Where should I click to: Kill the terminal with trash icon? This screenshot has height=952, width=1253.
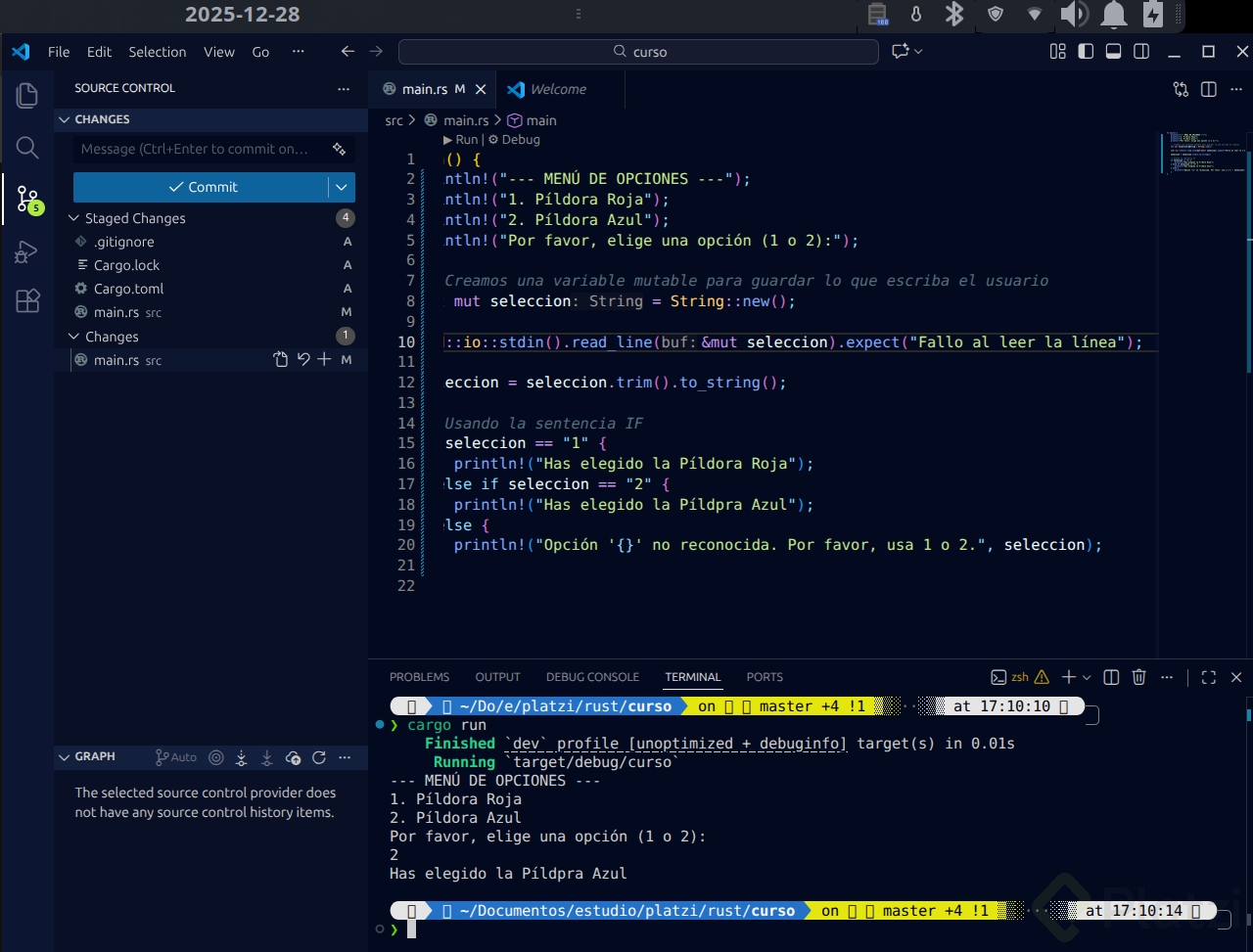click(x=1138, y=677)
